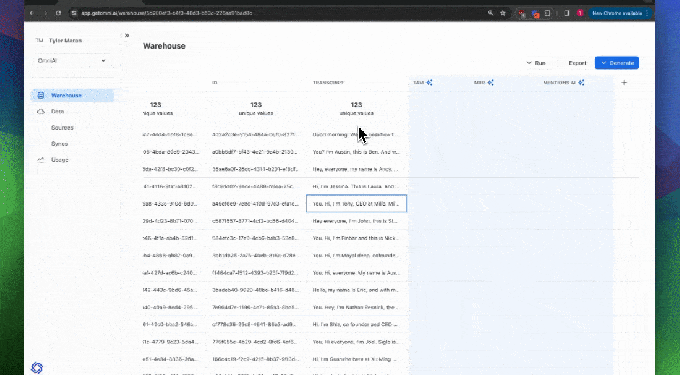
Task: Click the zoom magnifier icon in address bar
Action: click(490, 13)
